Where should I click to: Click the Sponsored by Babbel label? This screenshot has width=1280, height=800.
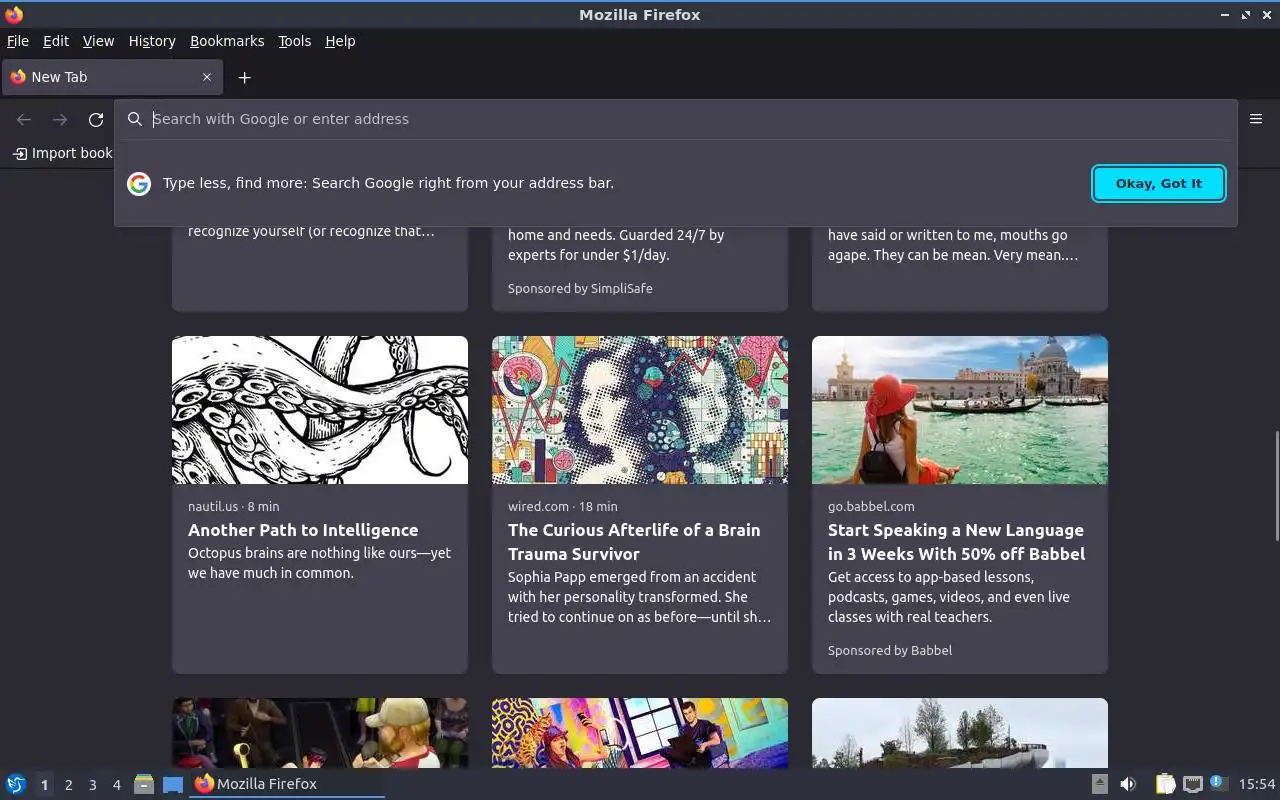pyautogui.click(x=890, y=650)
